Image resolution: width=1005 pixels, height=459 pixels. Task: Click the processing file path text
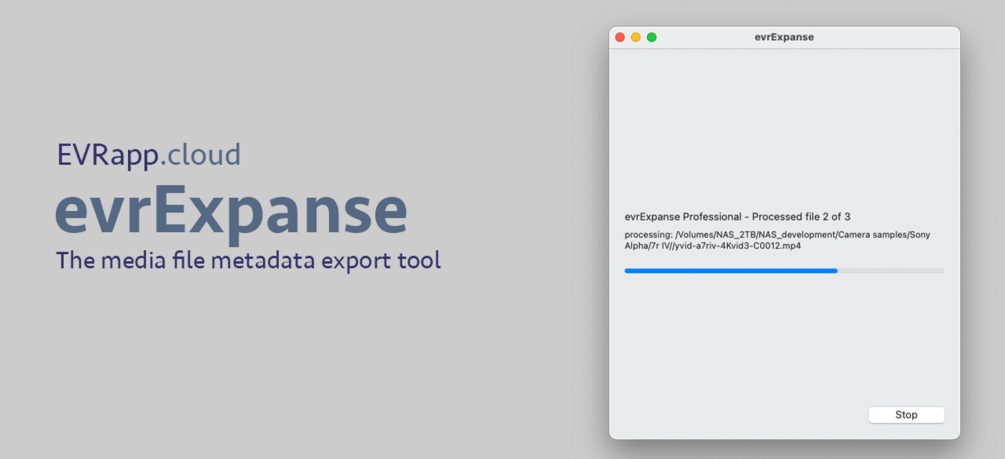point(777,240)
